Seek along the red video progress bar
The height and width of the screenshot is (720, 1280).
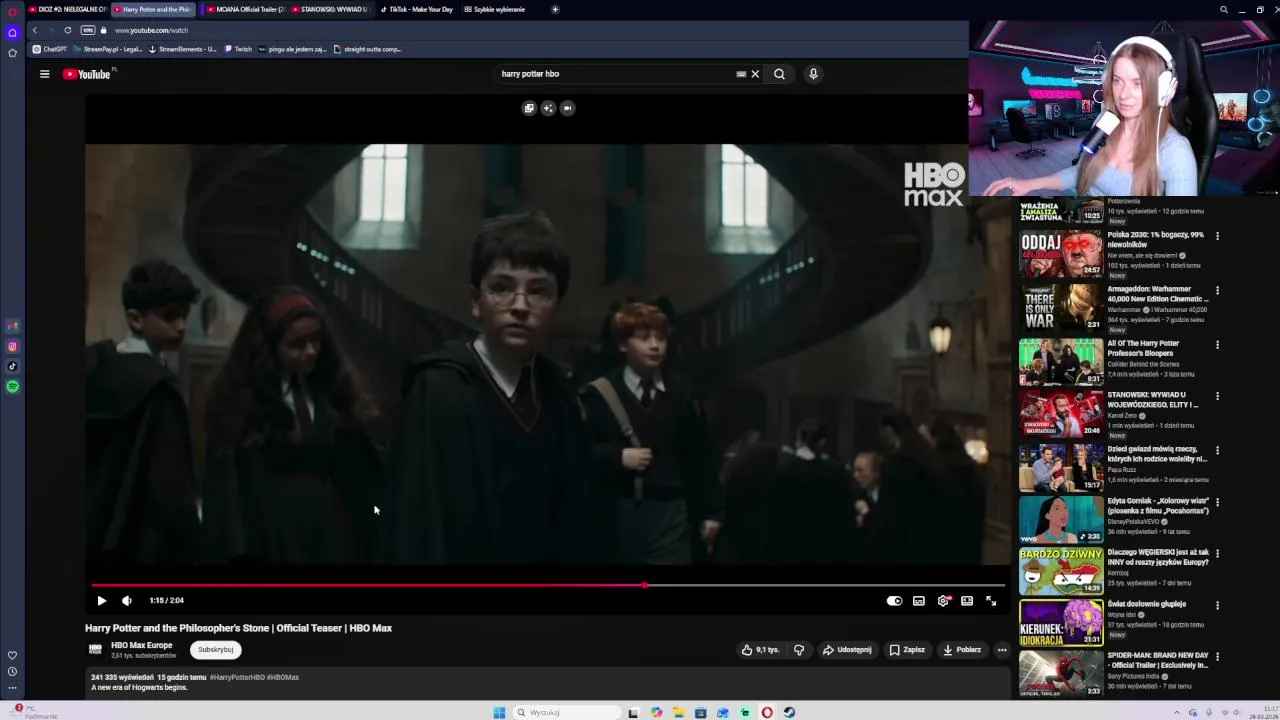(x=547, y=586)
